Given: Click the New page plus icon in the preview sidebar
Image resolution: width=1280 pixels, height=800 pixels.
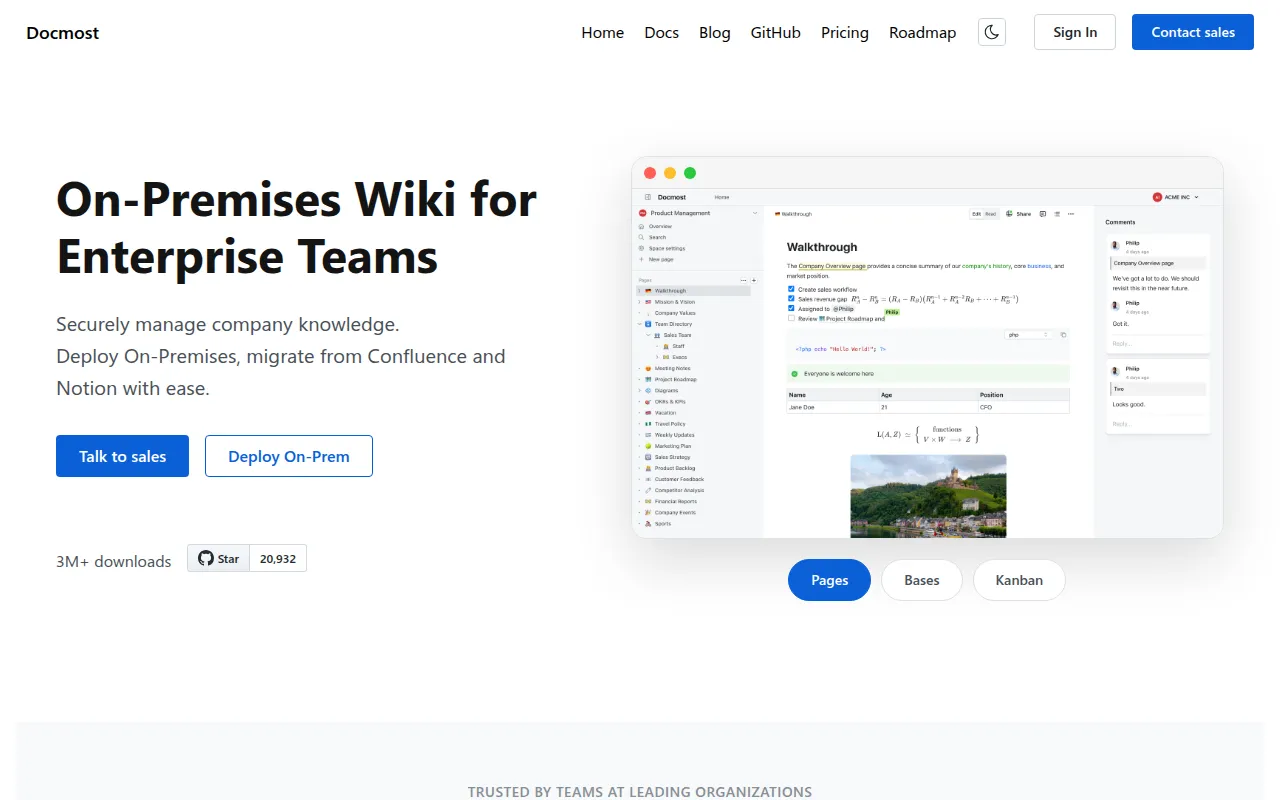Looking at the screenshot, I should coord(642,259).
